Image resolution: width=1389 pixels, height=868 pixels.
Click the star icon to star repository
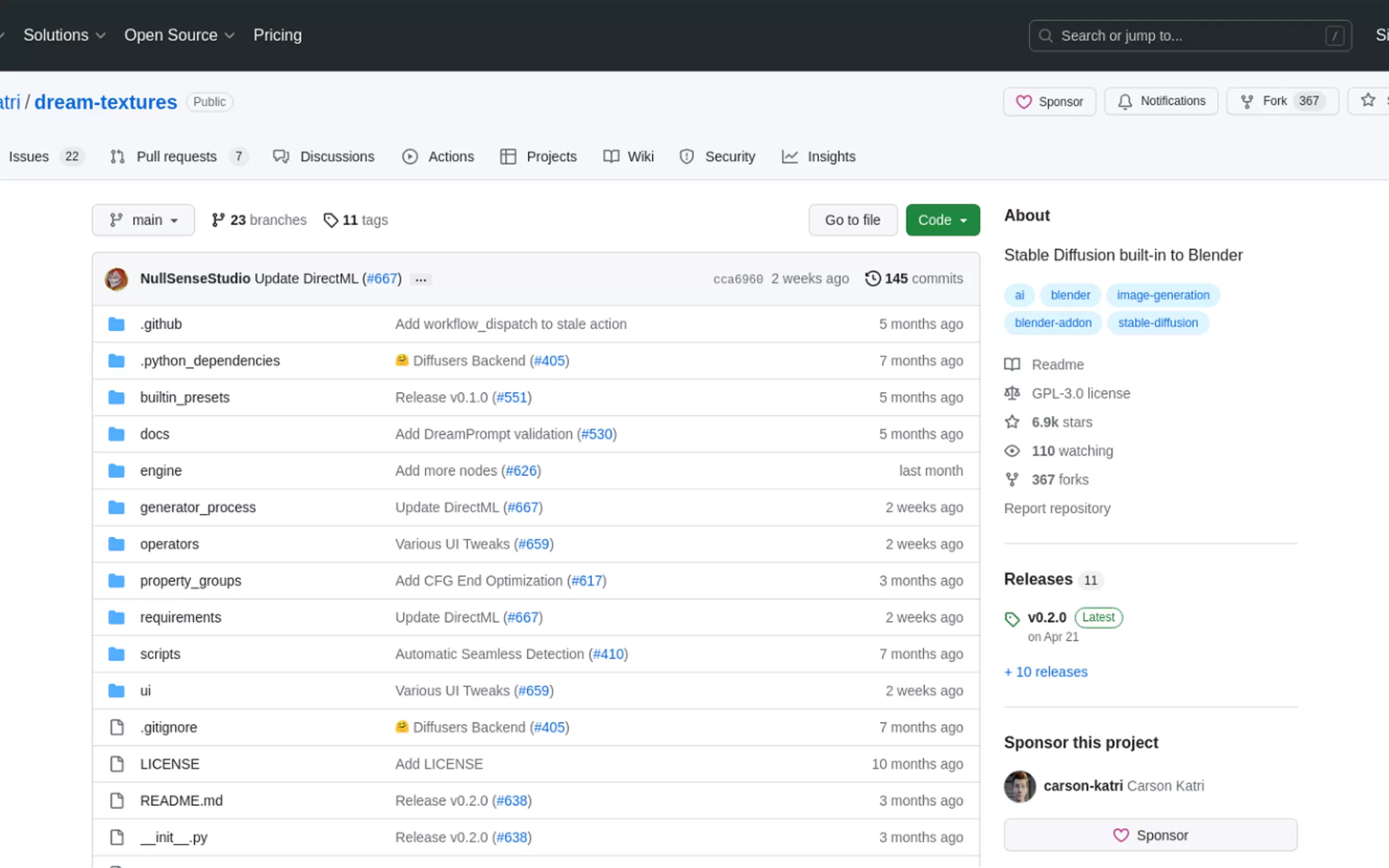pos(1368,101)
